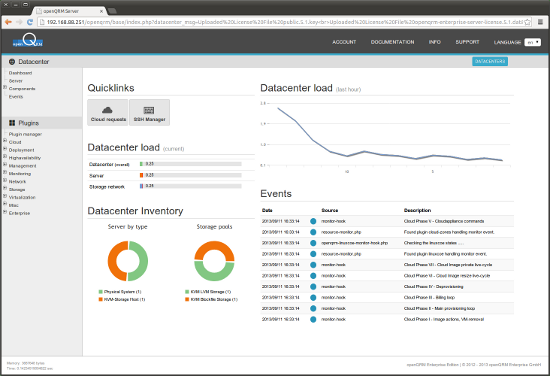
Task: Open the Cloud requests quicklink
Action: 108,112
